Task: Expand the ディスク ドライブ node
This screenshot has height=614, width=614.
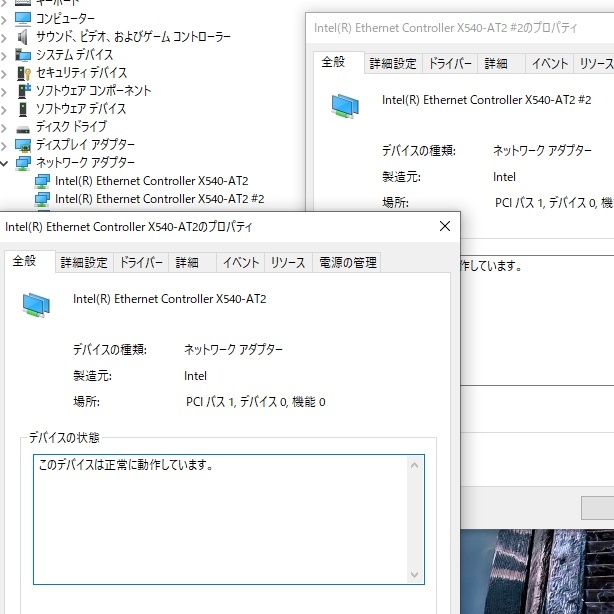Action: point(4,128)
